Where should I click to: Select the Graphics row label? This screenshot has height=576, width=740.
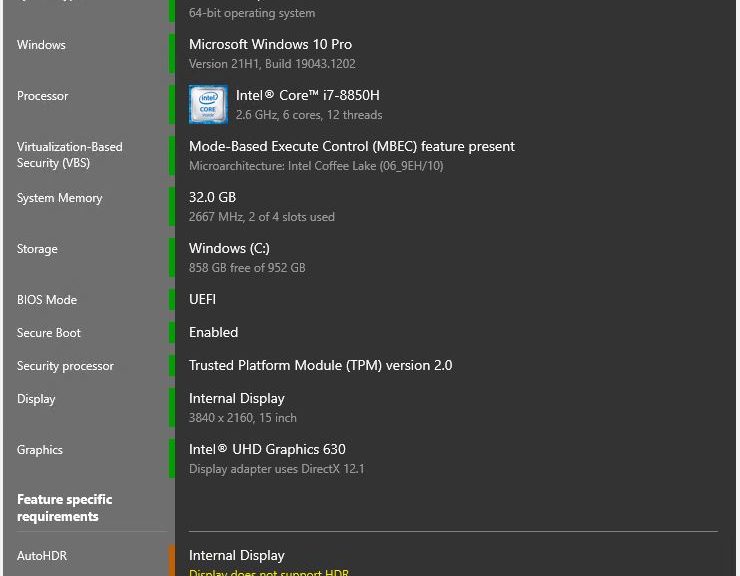40,450
